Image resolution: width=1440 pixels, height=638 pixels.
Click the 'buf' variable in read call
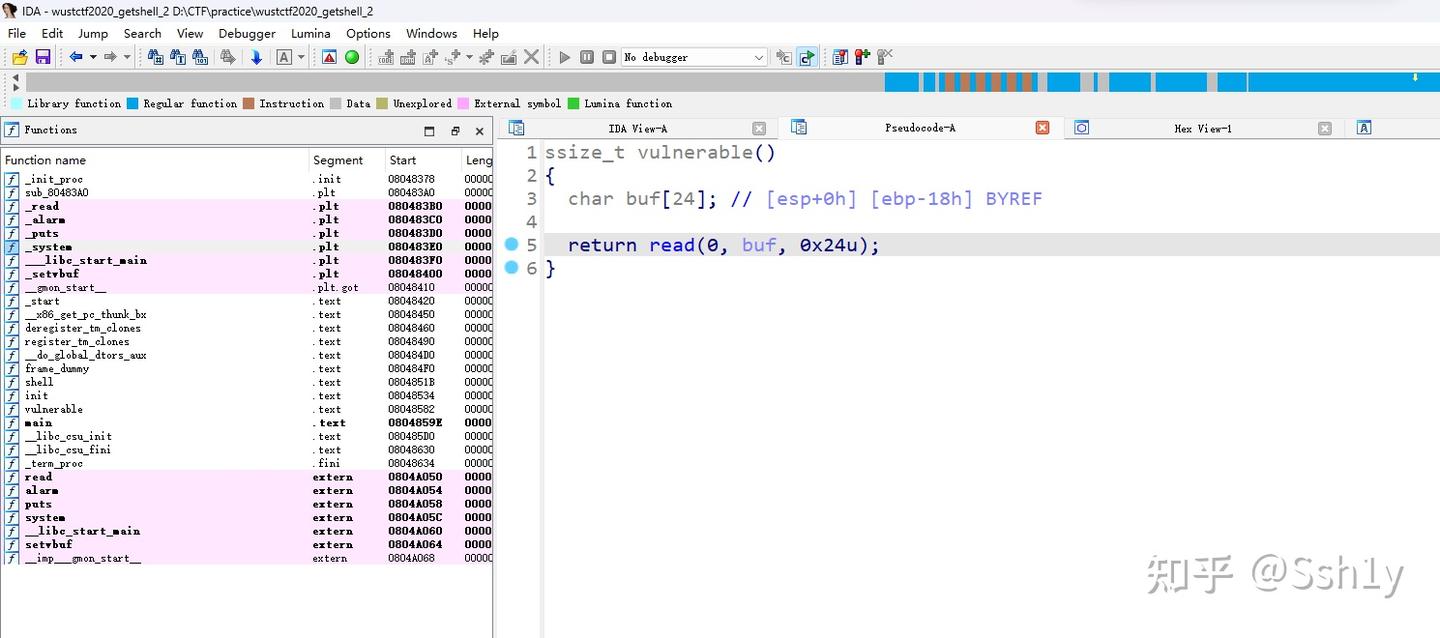tap(758, 245)
